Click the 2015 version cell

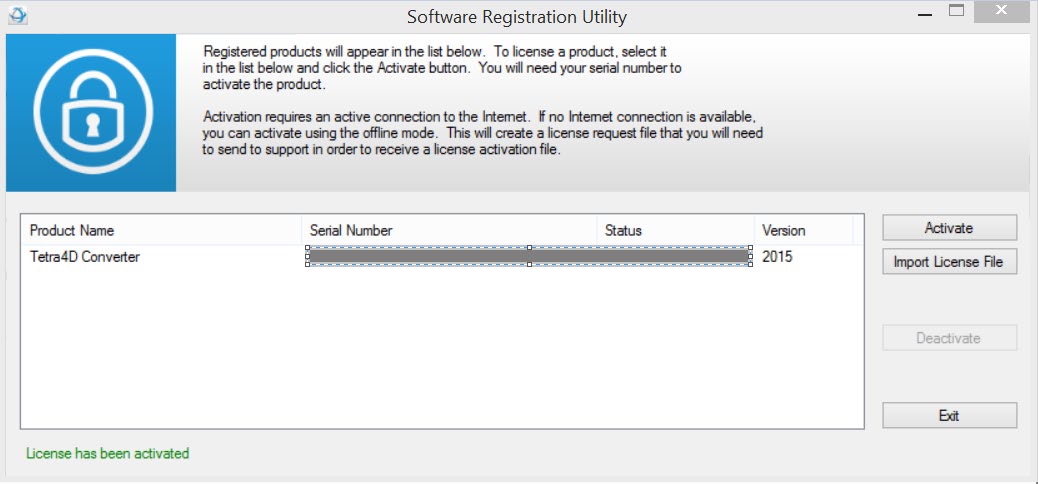pyautogui.click(x=777, y=257)
